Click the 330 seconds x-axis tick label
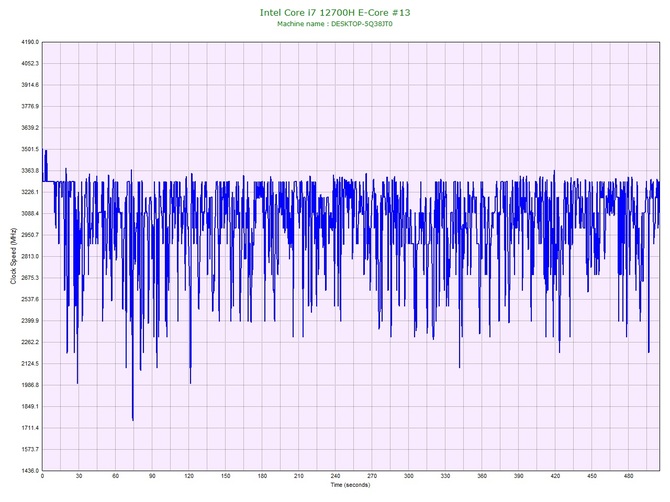This screenshot has width=670, height=502. (x=445, y=476)
